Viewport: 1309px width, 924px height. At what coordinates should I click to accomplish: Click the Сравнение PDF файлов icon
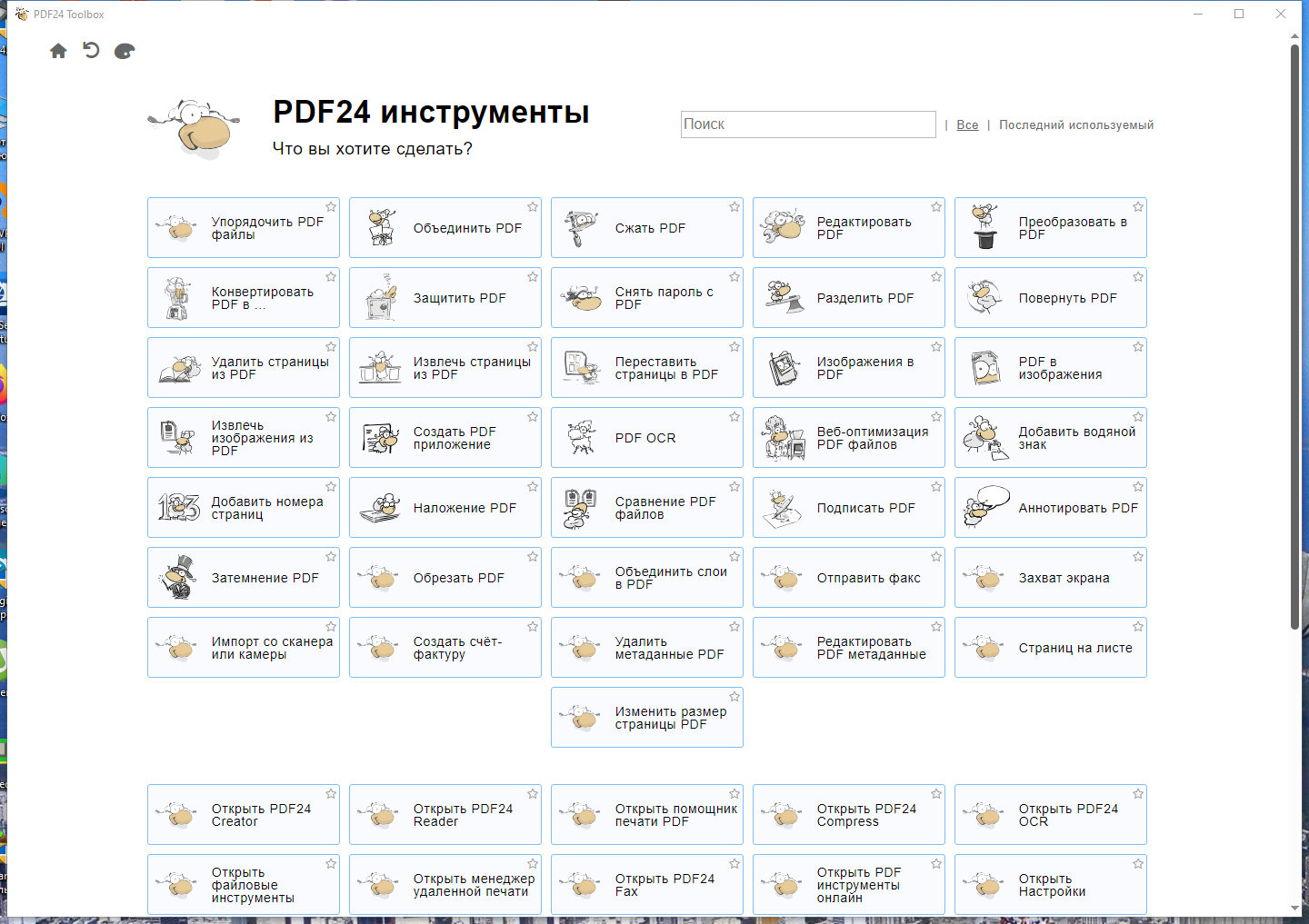(x=580, y=508)
